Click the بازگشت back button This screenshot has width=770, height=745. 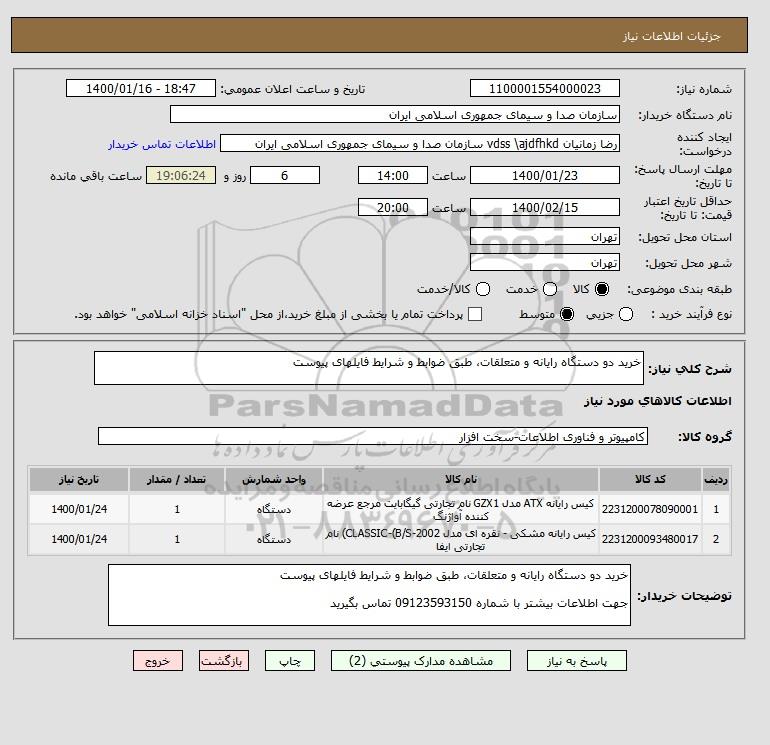pos(223,661)
